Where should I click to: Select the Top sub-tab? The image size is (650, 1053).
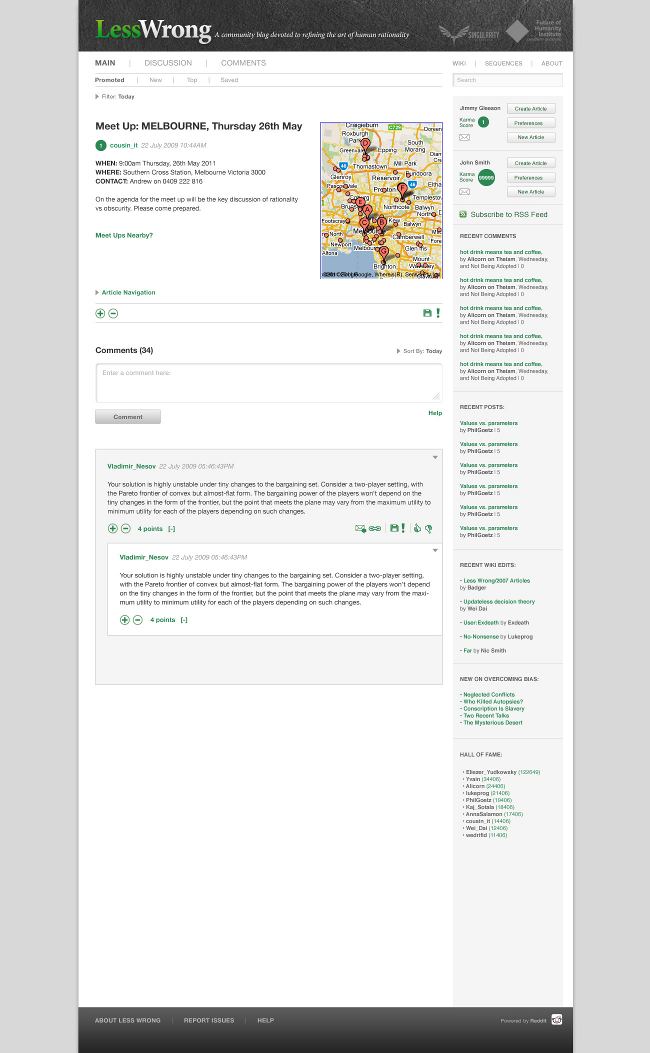coord(192,80)
